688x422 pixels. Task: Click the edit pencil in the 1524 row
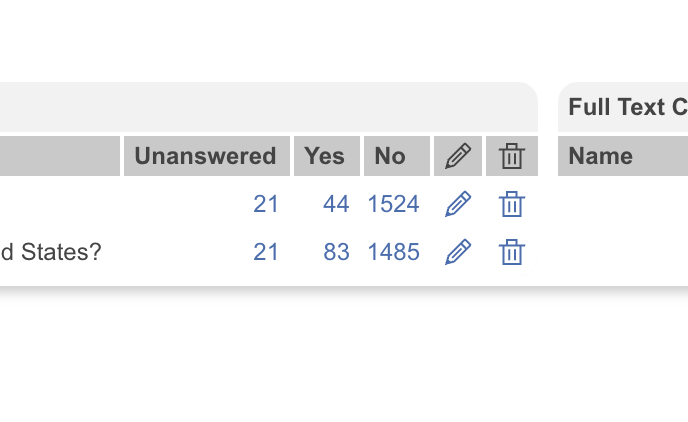pos(457,205)
